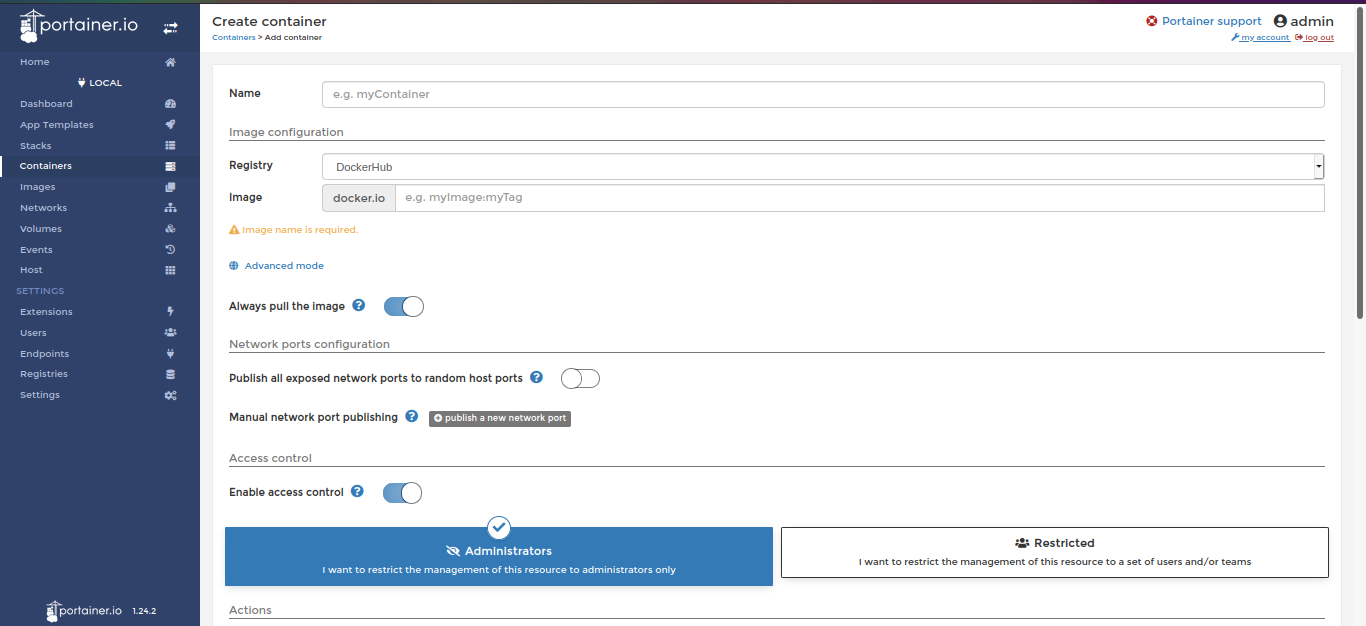
Task: Click the Home house icon in sidebar
Action: pyautogui.click(x=170, y=62)
